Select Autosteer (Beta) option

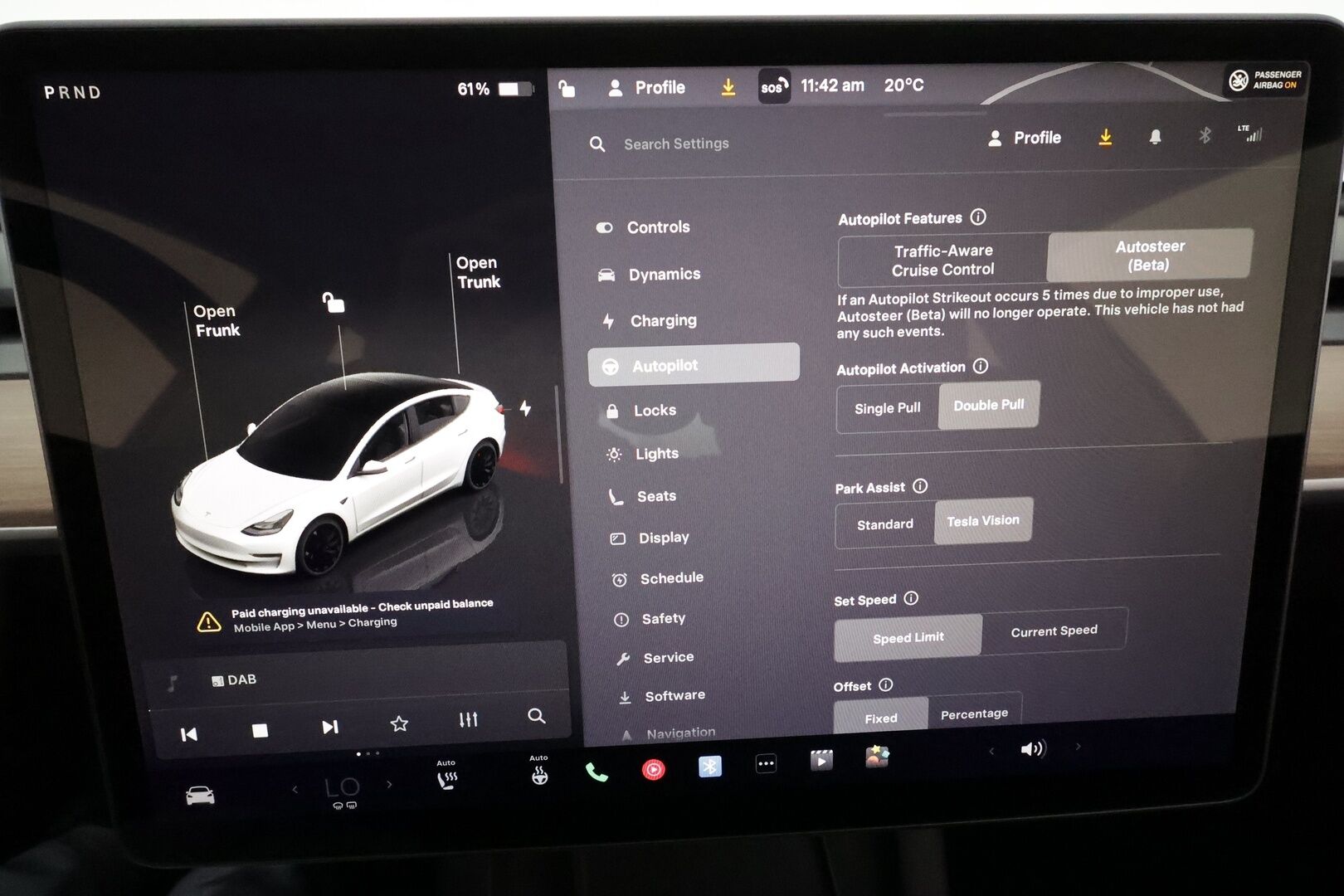tap(1149, 256)
